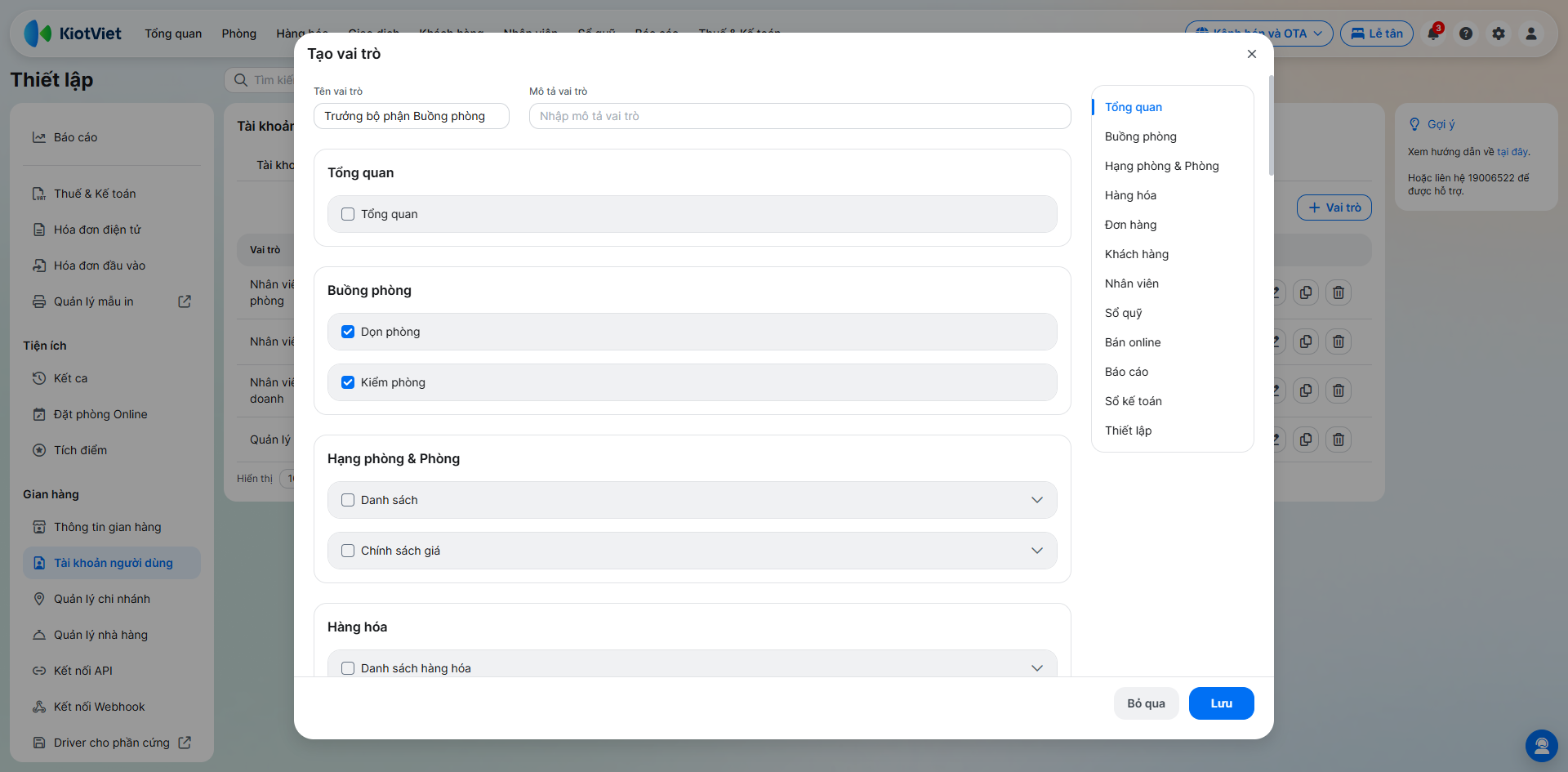Jump to Khách hàng section
1568x772 pixels.
[x=1137, y=254]
